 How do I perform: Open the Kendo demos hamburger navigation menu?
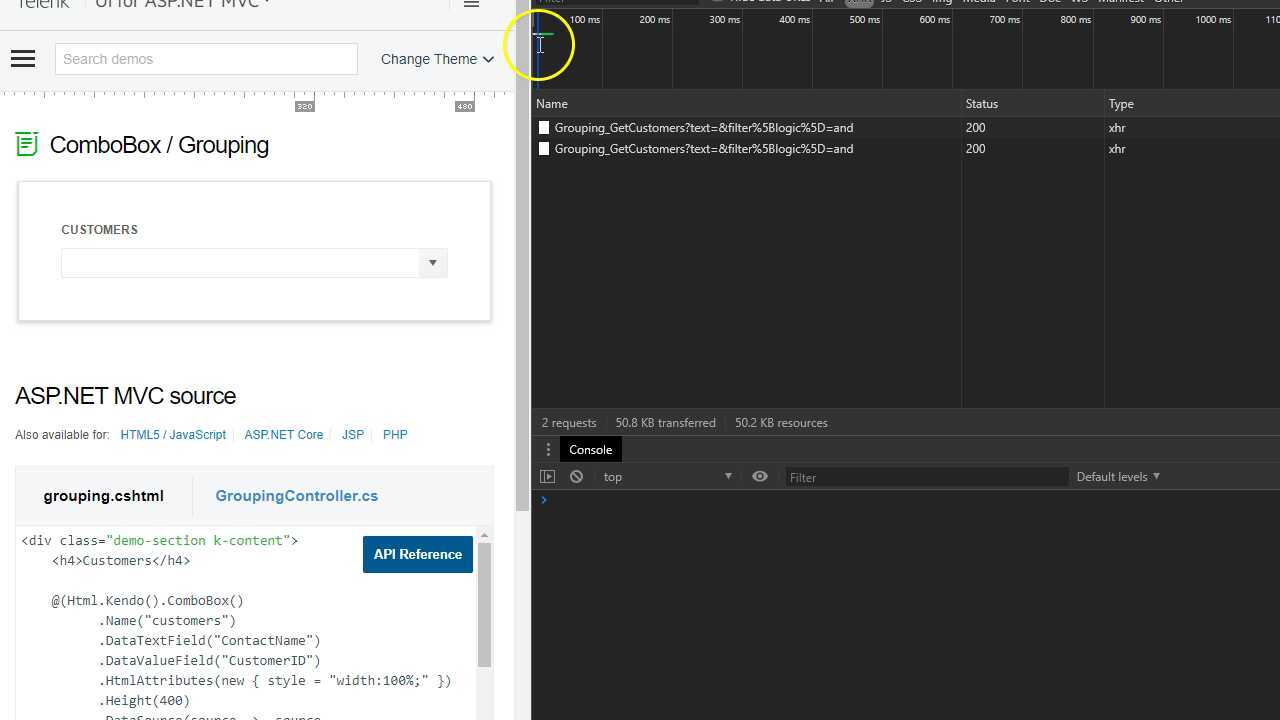[x=22, y=58]
